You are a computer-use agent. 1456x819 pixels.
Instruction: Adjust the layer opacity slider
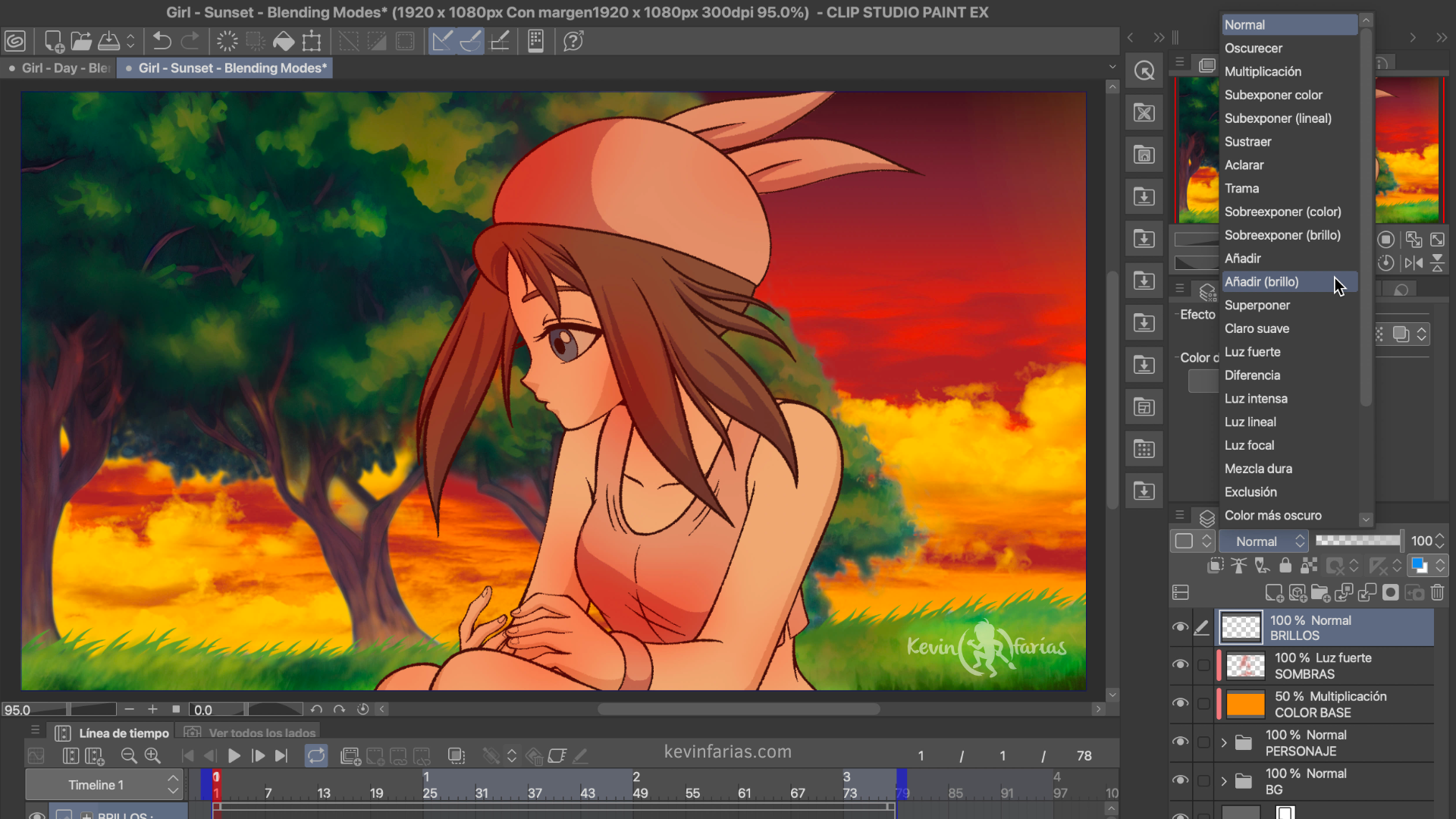tap(1358, 541)
